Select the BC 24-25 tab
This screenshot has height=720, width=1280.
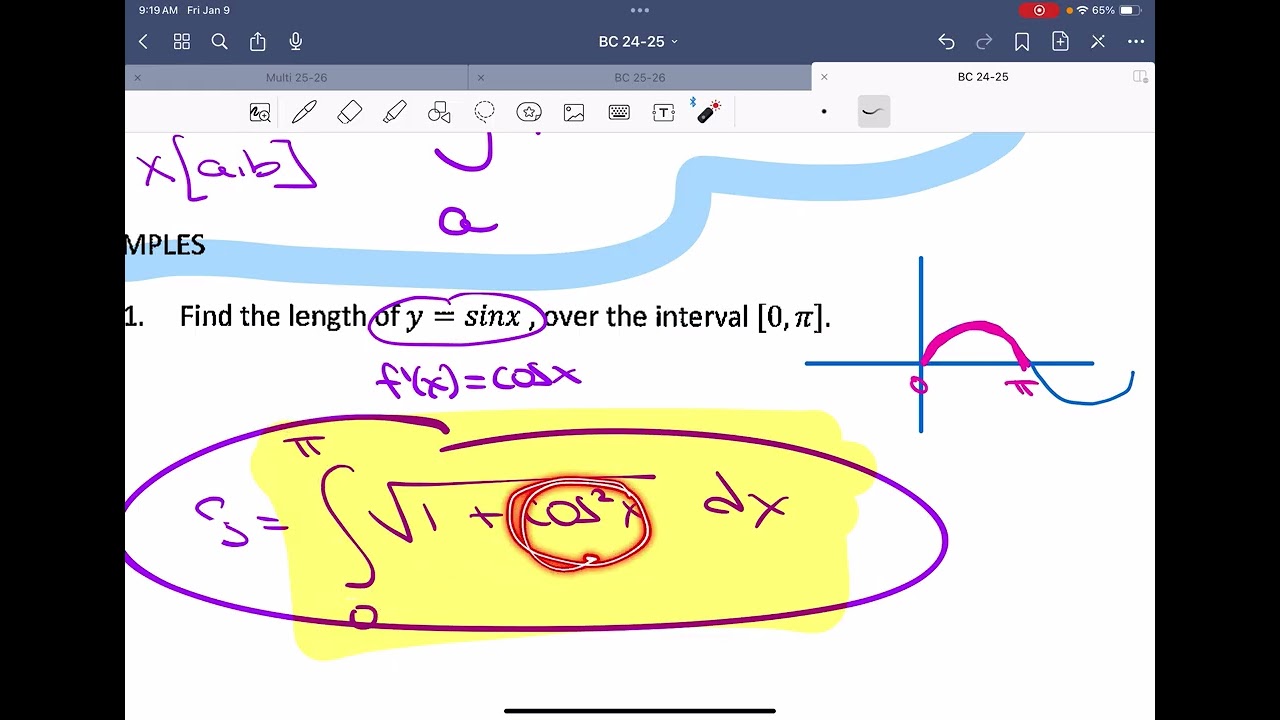(x=983, y=77)
